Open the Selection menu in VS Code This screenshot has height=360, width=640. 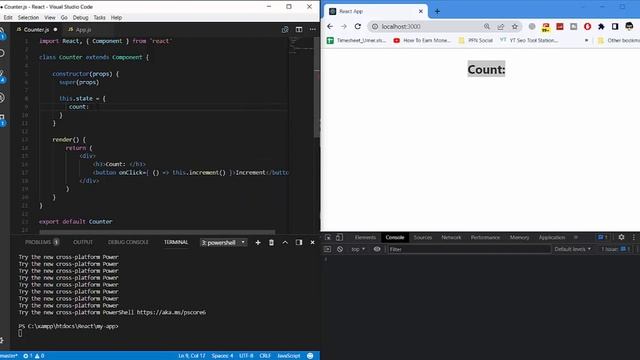(x=28, y=18)
